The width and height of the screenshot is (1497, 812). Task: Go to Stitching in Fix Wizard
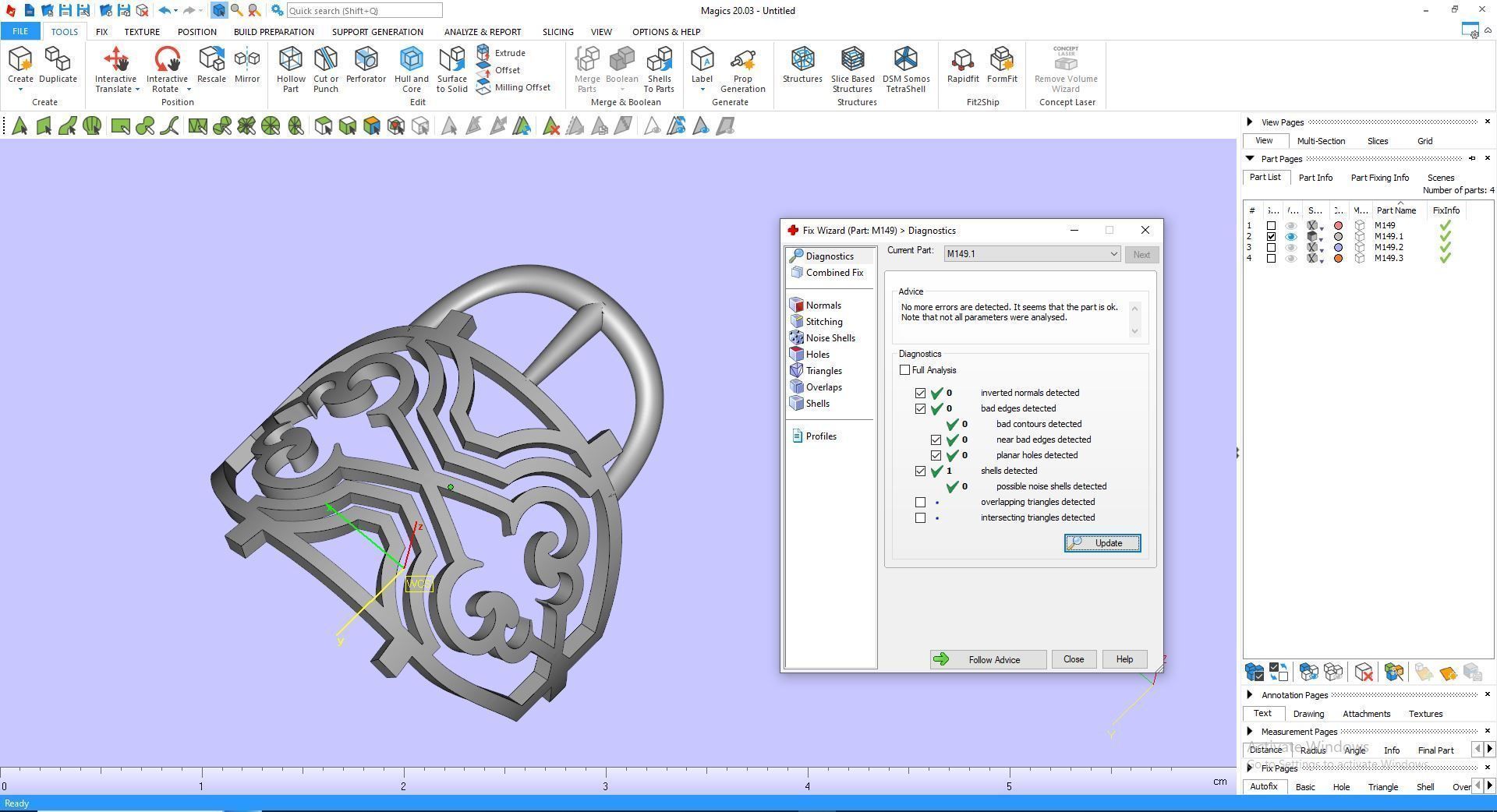[816, 322]
